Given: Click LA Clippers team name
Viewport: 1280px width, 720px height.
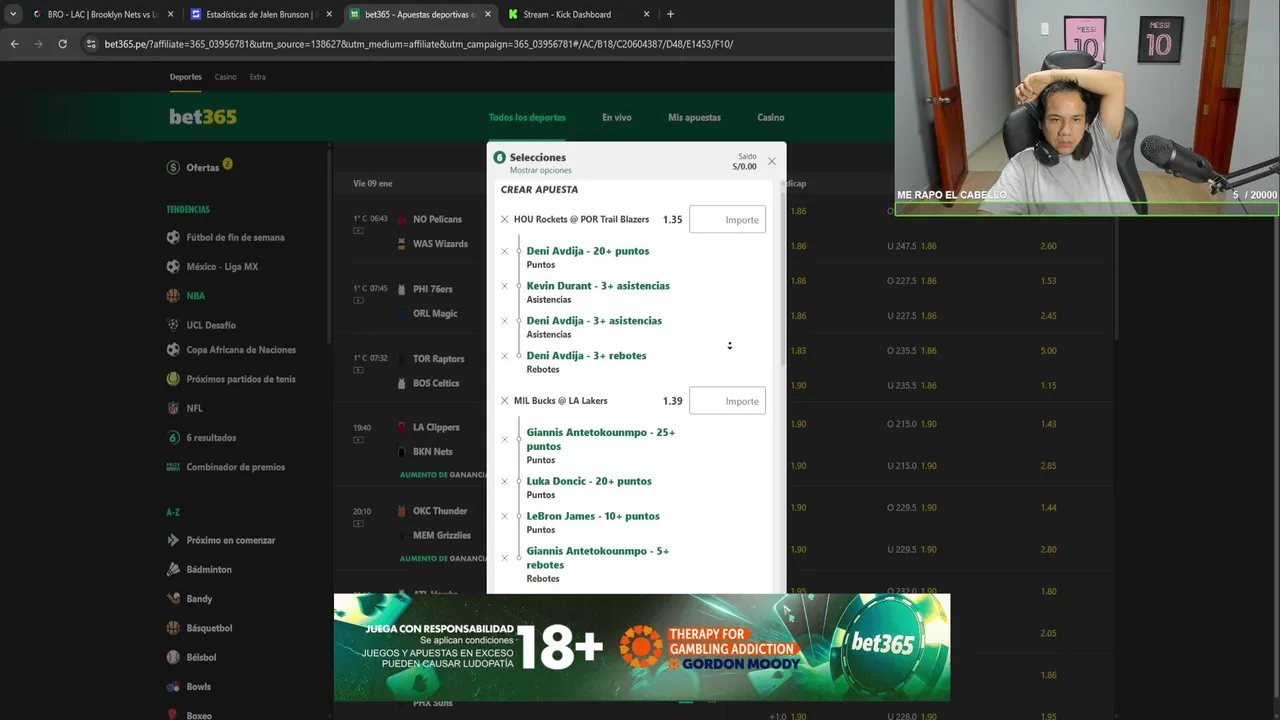Looking at the screenshot, I should 436,428.
